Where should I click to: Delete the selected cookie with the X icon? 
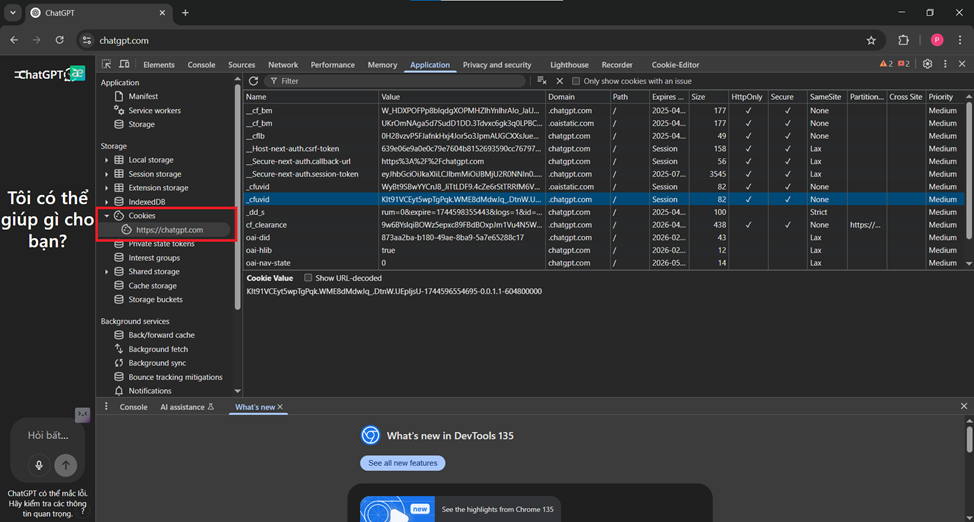click(x=559, y=81)
